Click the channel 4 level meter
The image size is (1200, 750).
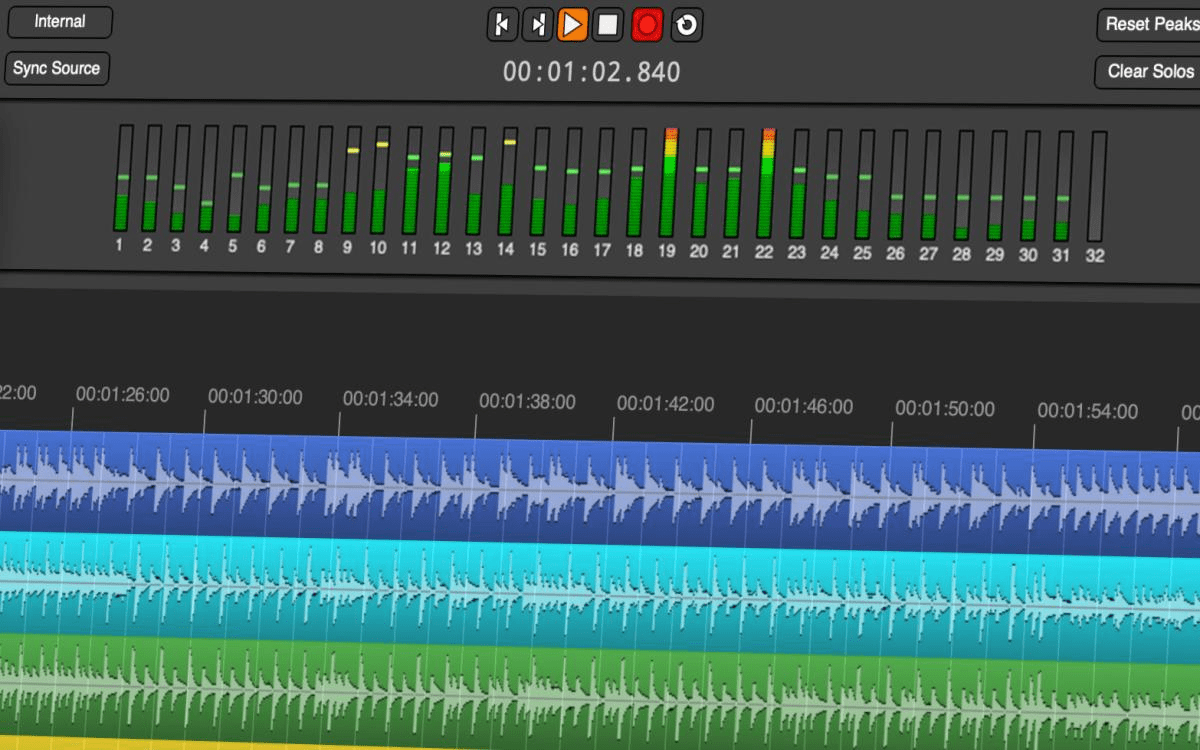coord(207,178)
